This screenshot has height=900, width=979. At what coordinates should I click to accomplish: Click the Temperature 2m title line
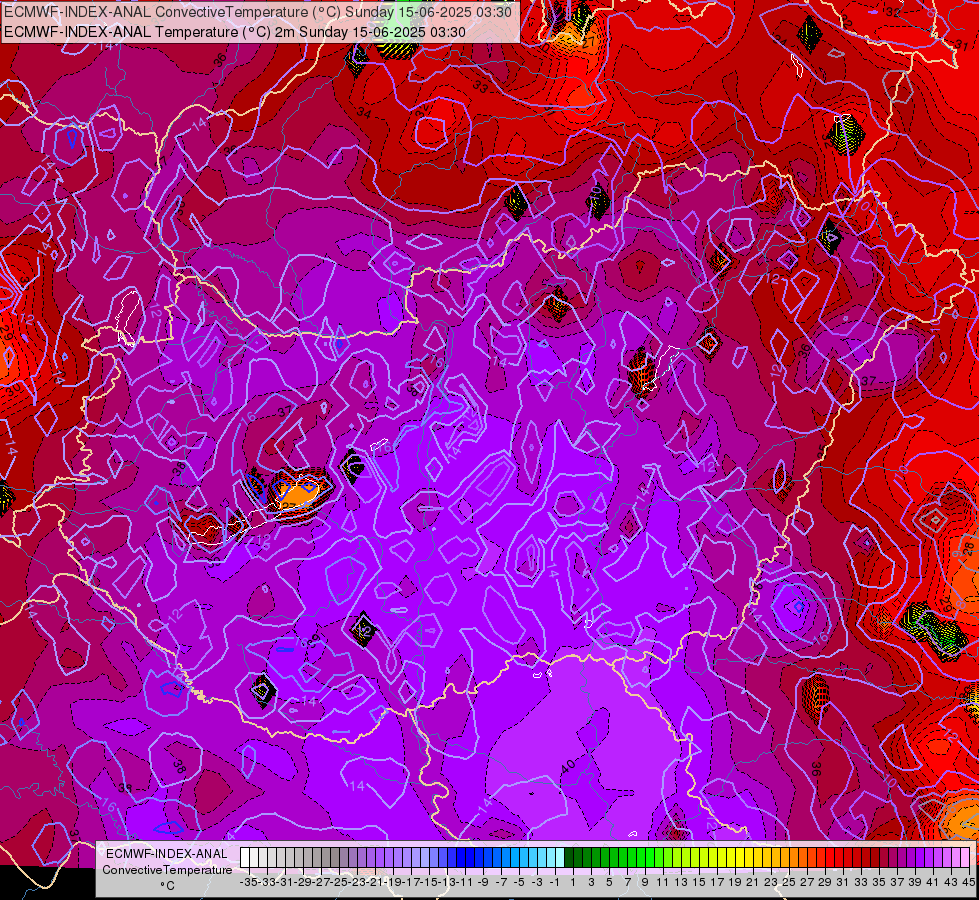(x=235, y=32)
